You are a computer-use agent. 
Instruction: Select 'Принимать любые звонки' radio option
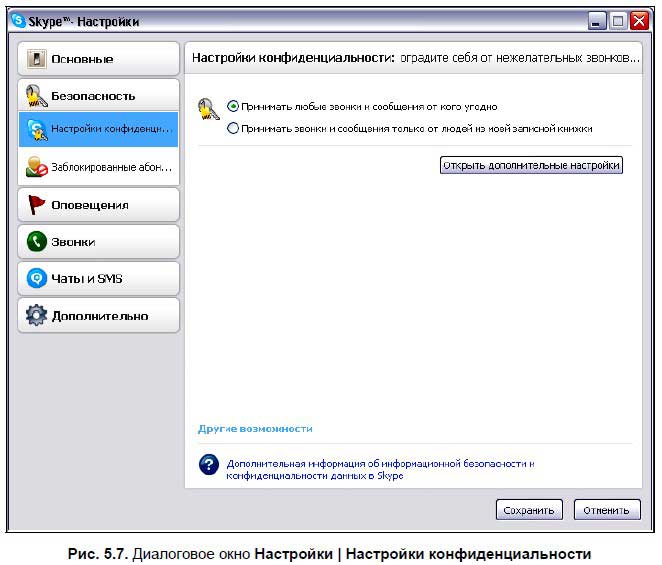[233, 106]
